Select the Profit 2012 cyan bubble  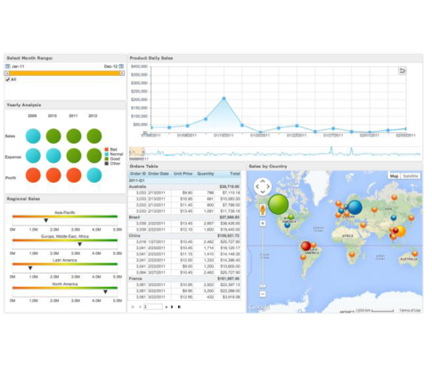94,175
